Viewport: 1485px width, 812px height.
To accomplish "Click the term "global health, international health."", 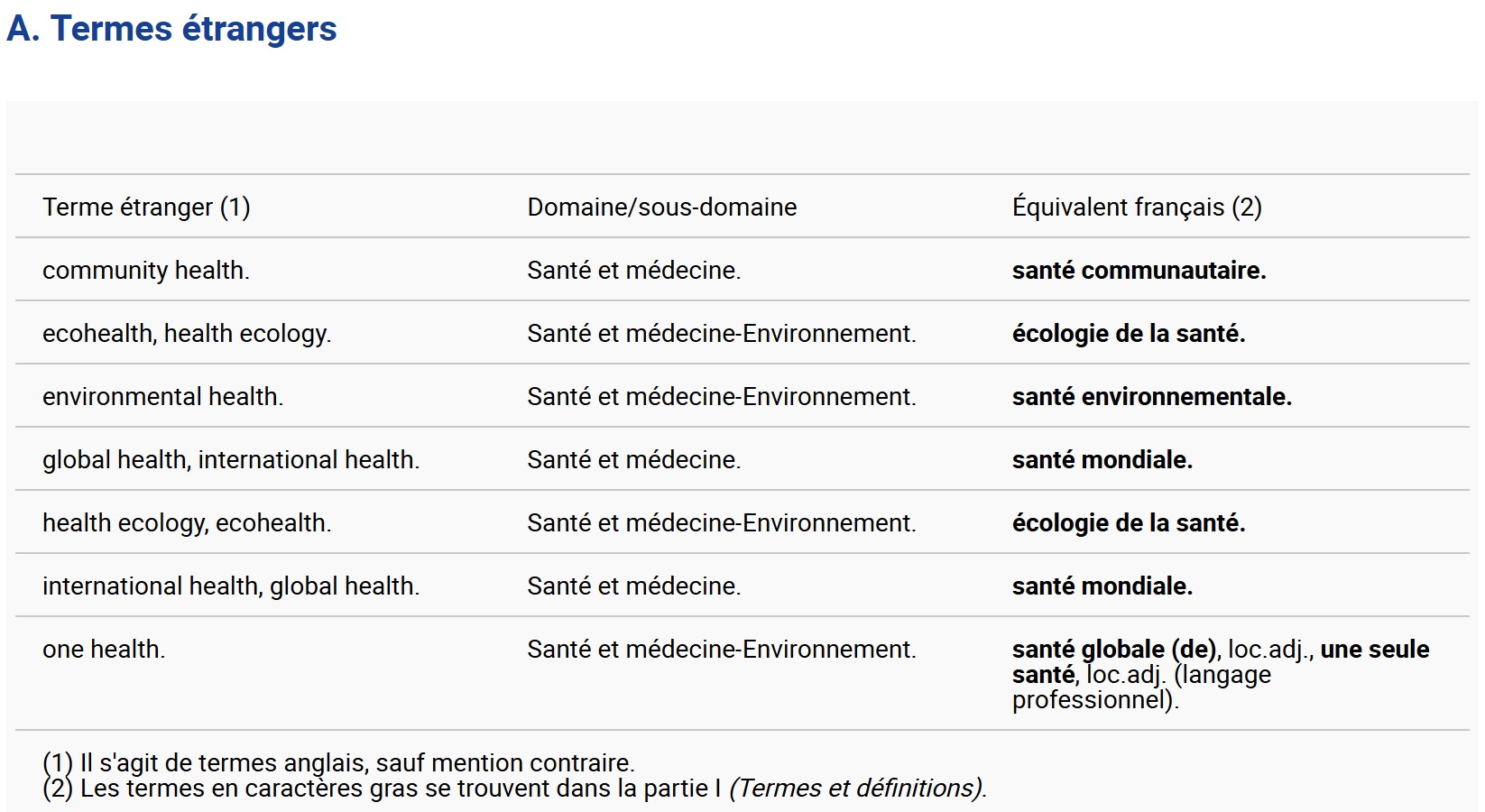I will point(231,460).
